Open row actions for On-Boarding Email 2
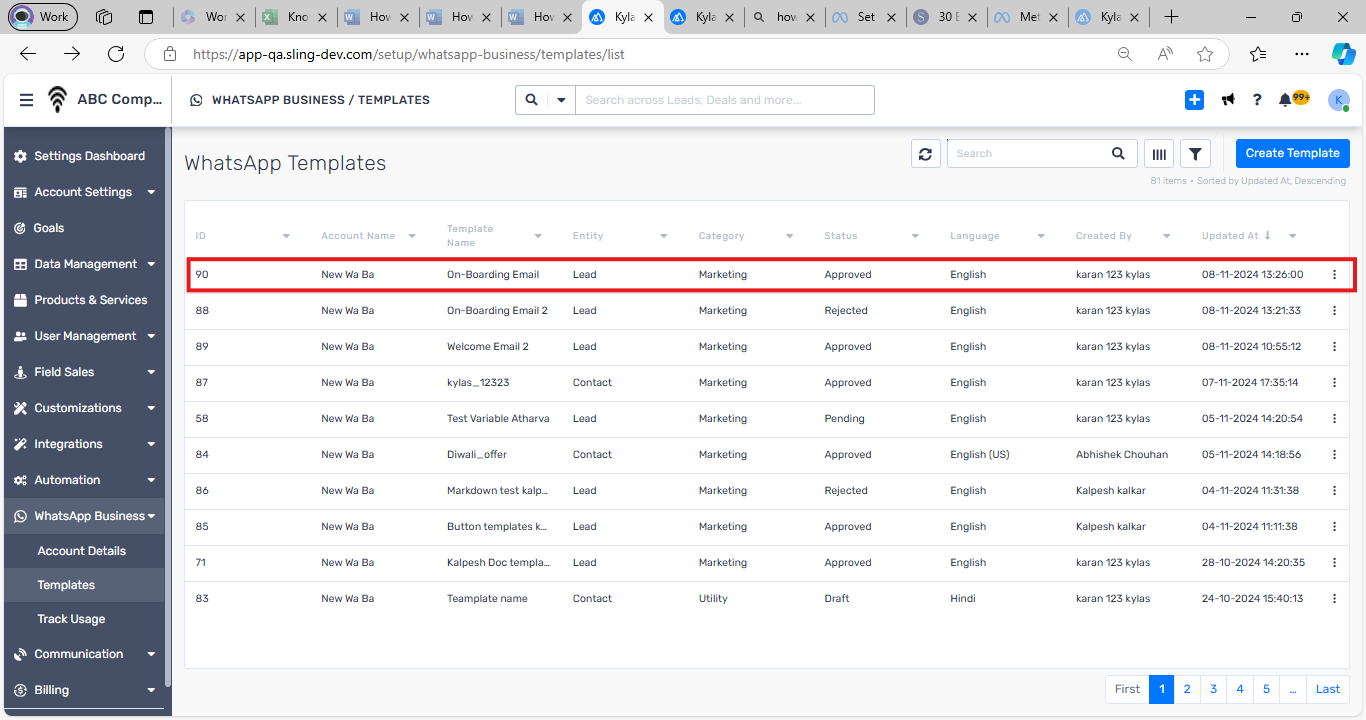Screen dimensions: 1366x720 (1334, 310)
